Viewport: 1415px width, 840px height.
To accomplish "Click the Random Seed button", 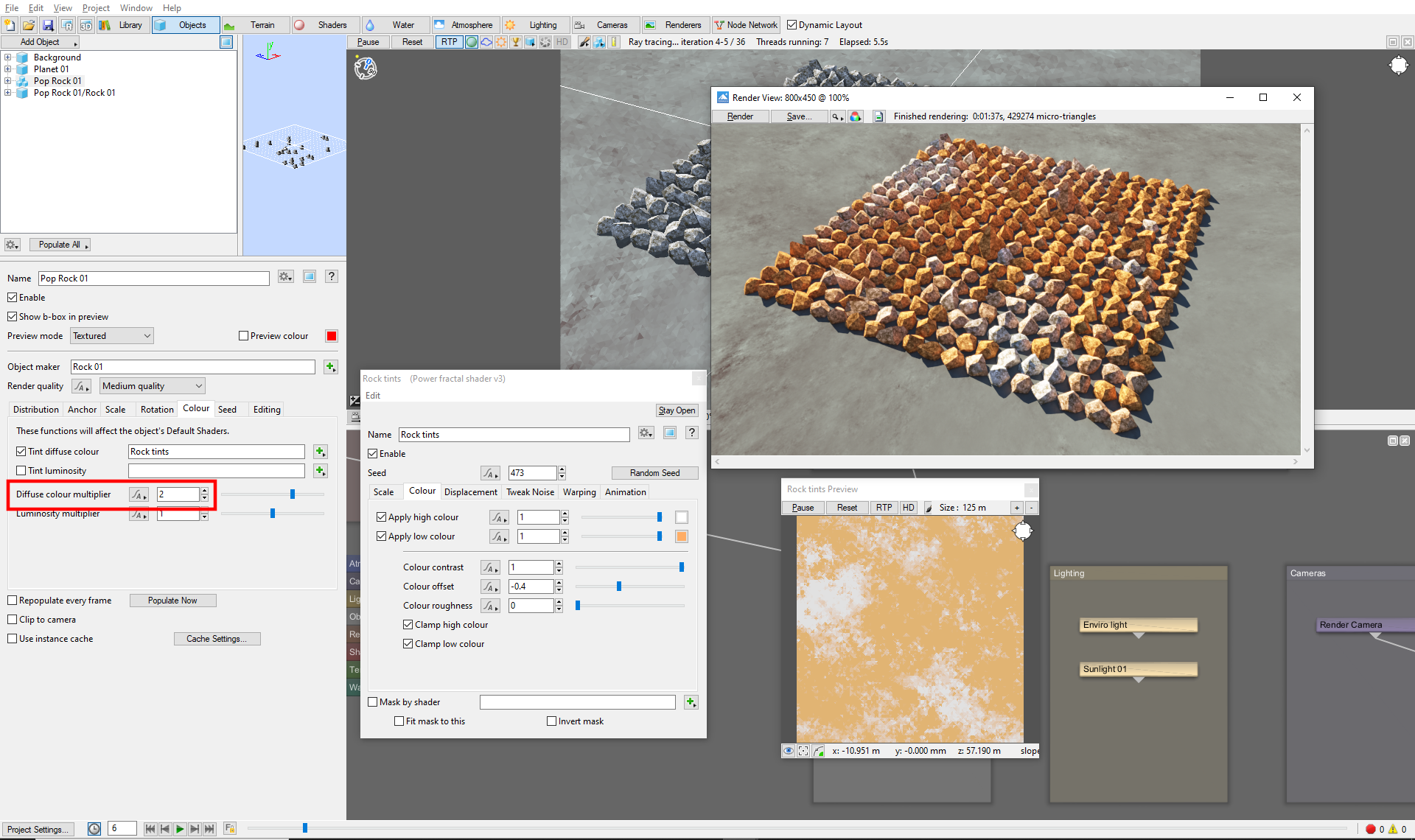I will point(654,473).
